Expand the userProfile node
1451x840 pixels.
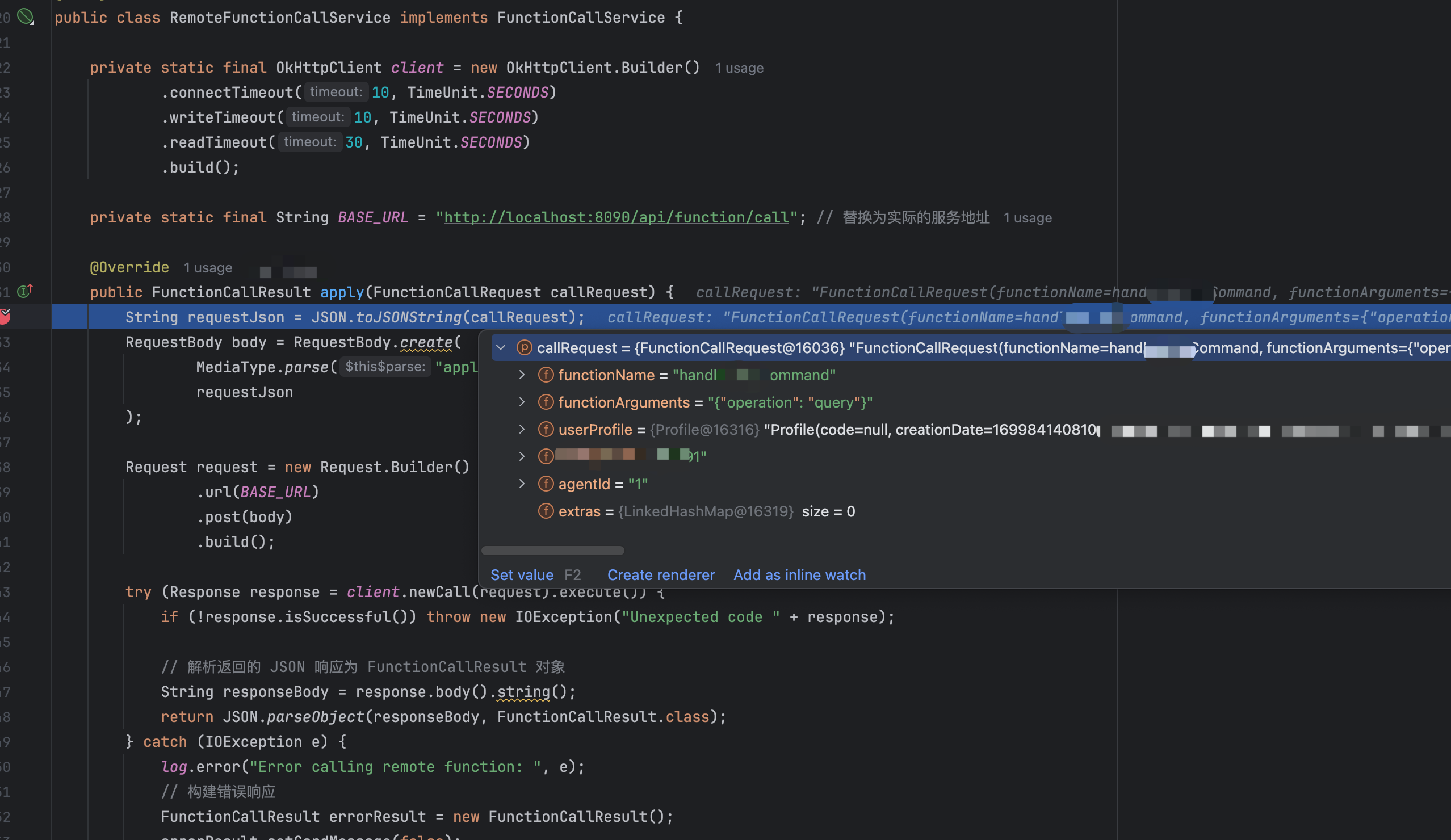click(522, 429)
